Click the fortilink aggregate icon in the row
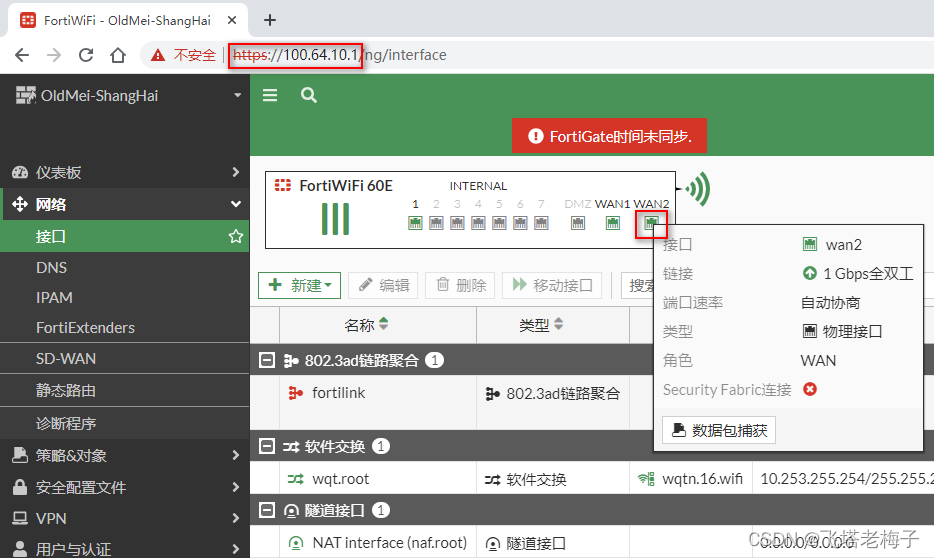Image resolution: width=934 pixels, height=558 pixels. pyautogui.click(x=296, y=393)
